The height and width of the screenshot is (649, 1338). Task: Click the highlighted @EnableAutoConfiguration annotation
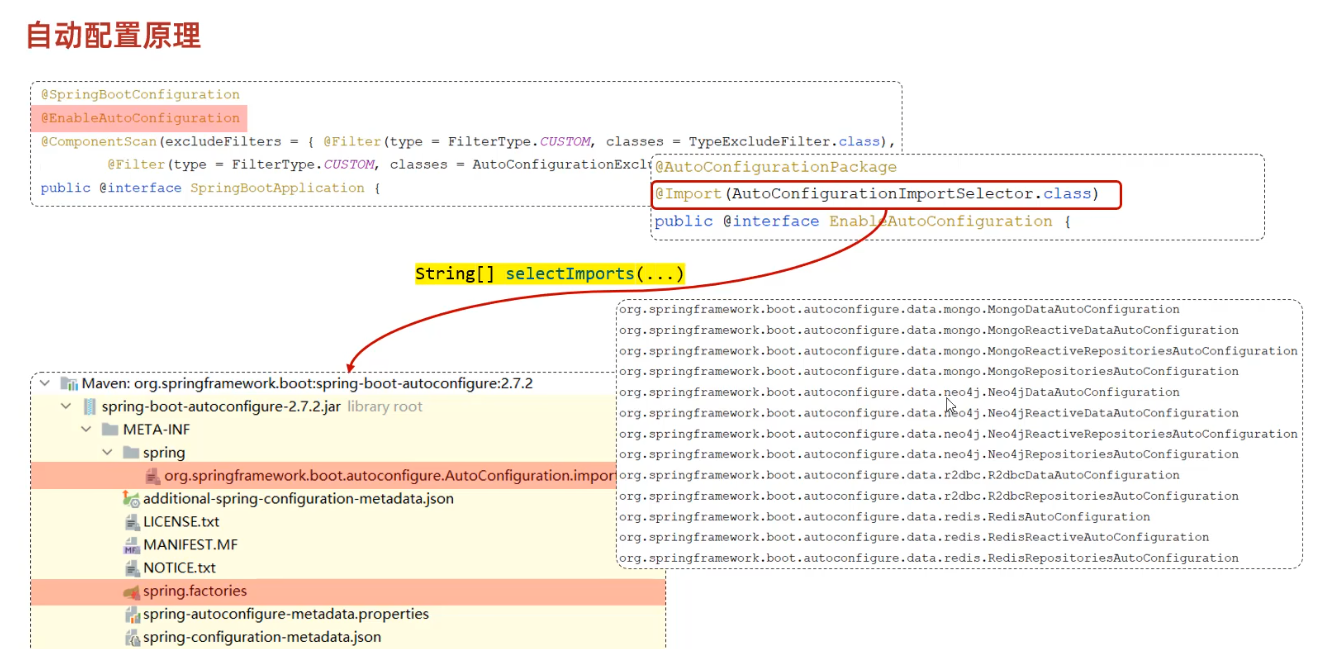140,118
